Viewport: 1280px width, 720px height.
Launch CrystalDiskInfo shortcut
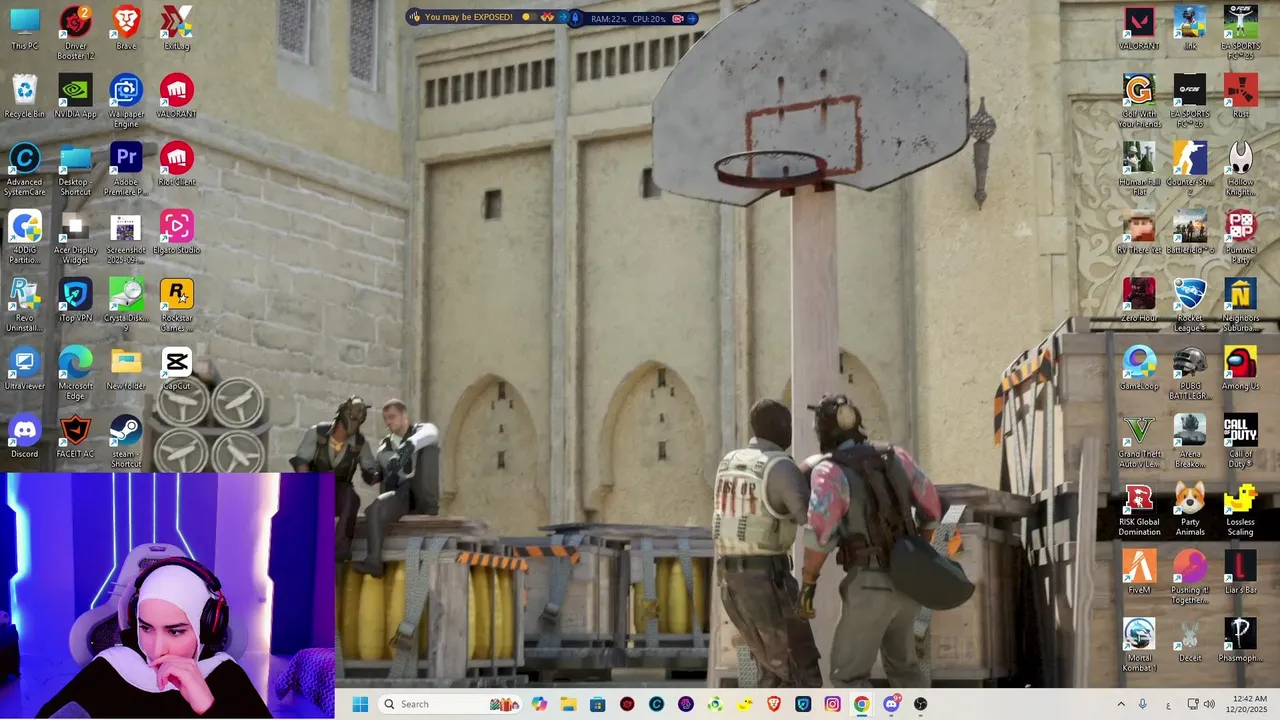(126, 305)
